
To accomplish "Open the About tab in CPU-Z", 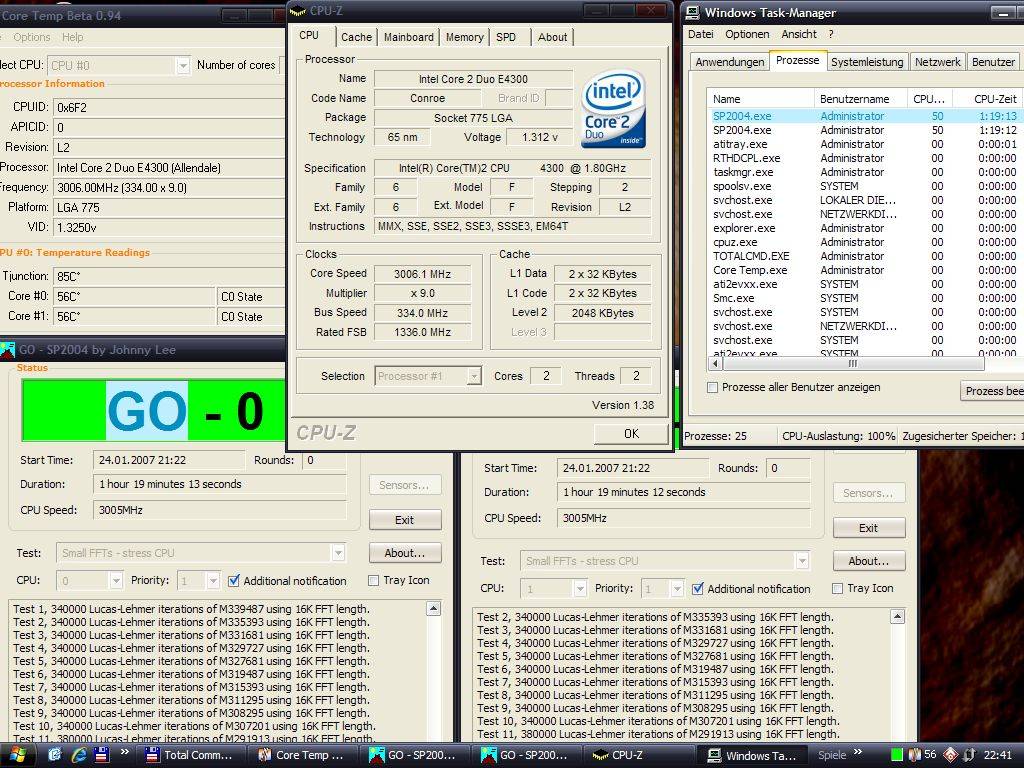I will coord(552,37).
